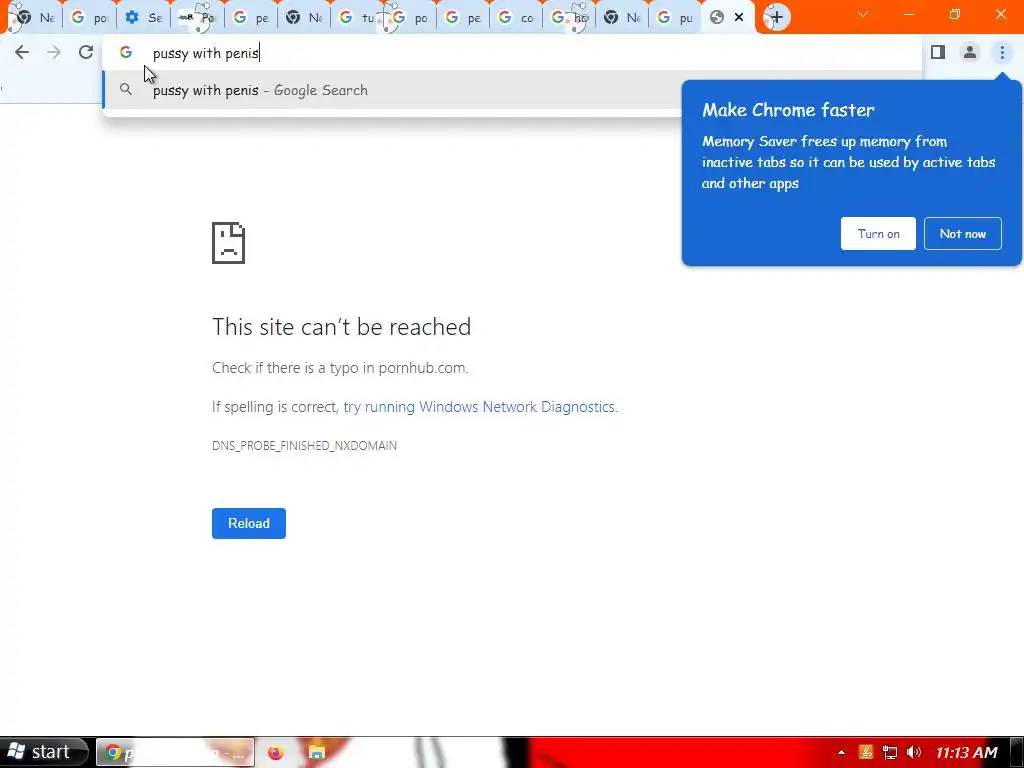Go back to the previous page
The height and width of the screenshot is (768, 1024).
22,52
